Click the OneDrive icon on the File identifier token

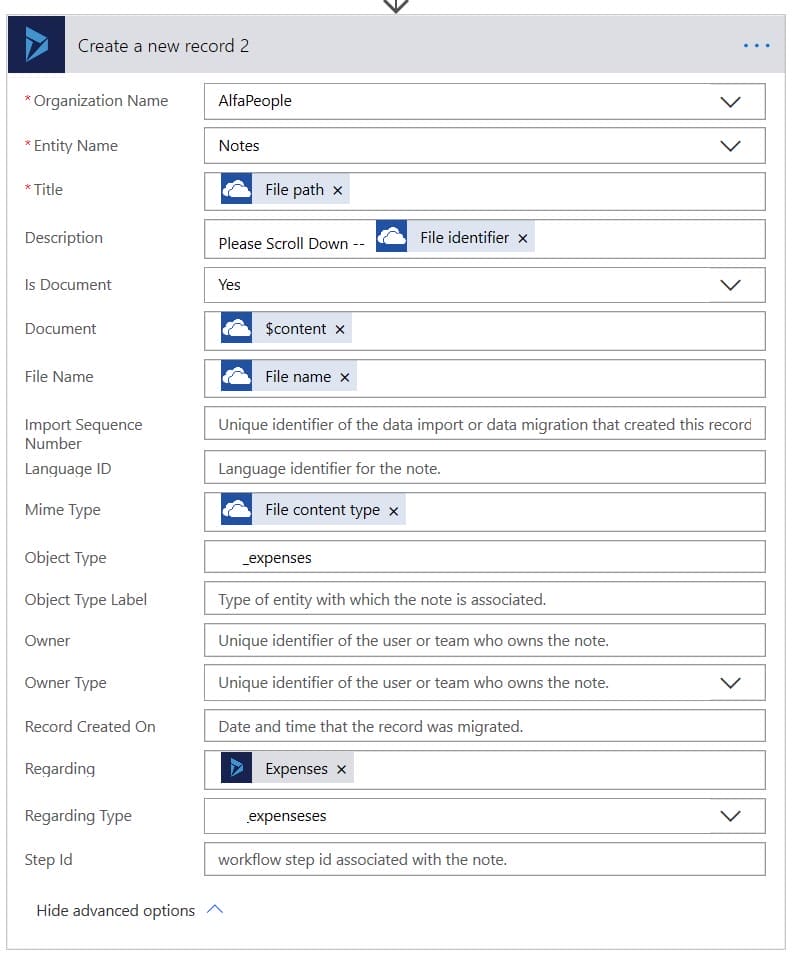[389, 237]
